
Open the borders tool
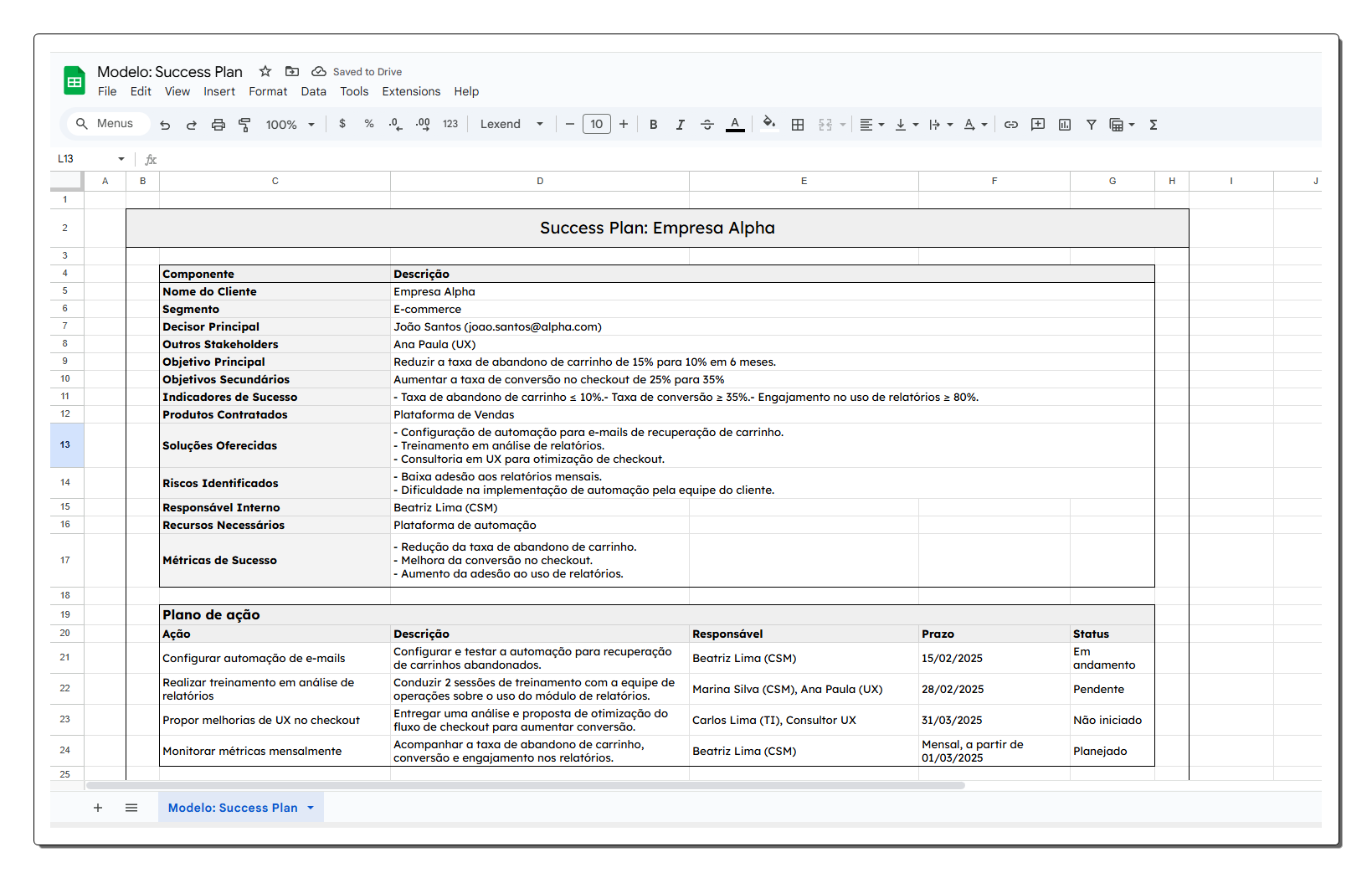click(x=798, y=125)
